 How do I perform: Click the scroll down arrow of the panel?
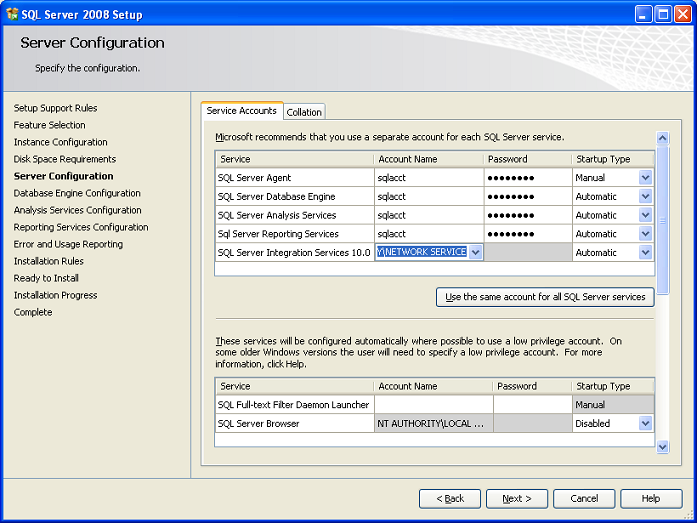662,447
